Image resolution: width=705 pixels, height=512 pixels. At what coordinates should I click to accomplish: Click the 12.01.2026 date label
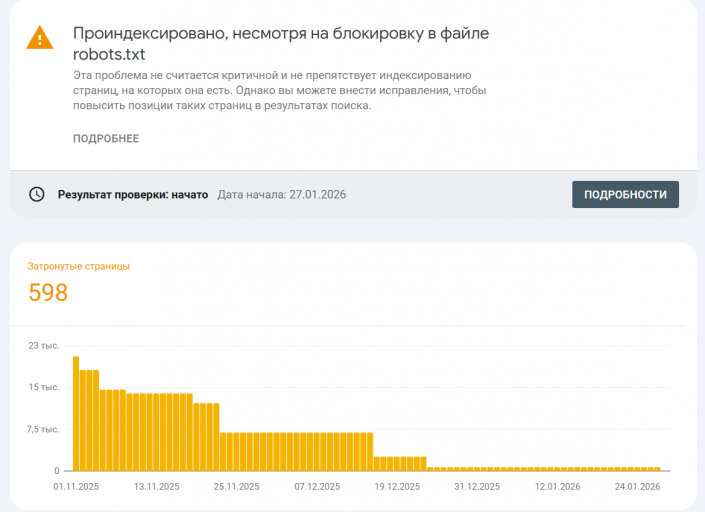point(558,486)
